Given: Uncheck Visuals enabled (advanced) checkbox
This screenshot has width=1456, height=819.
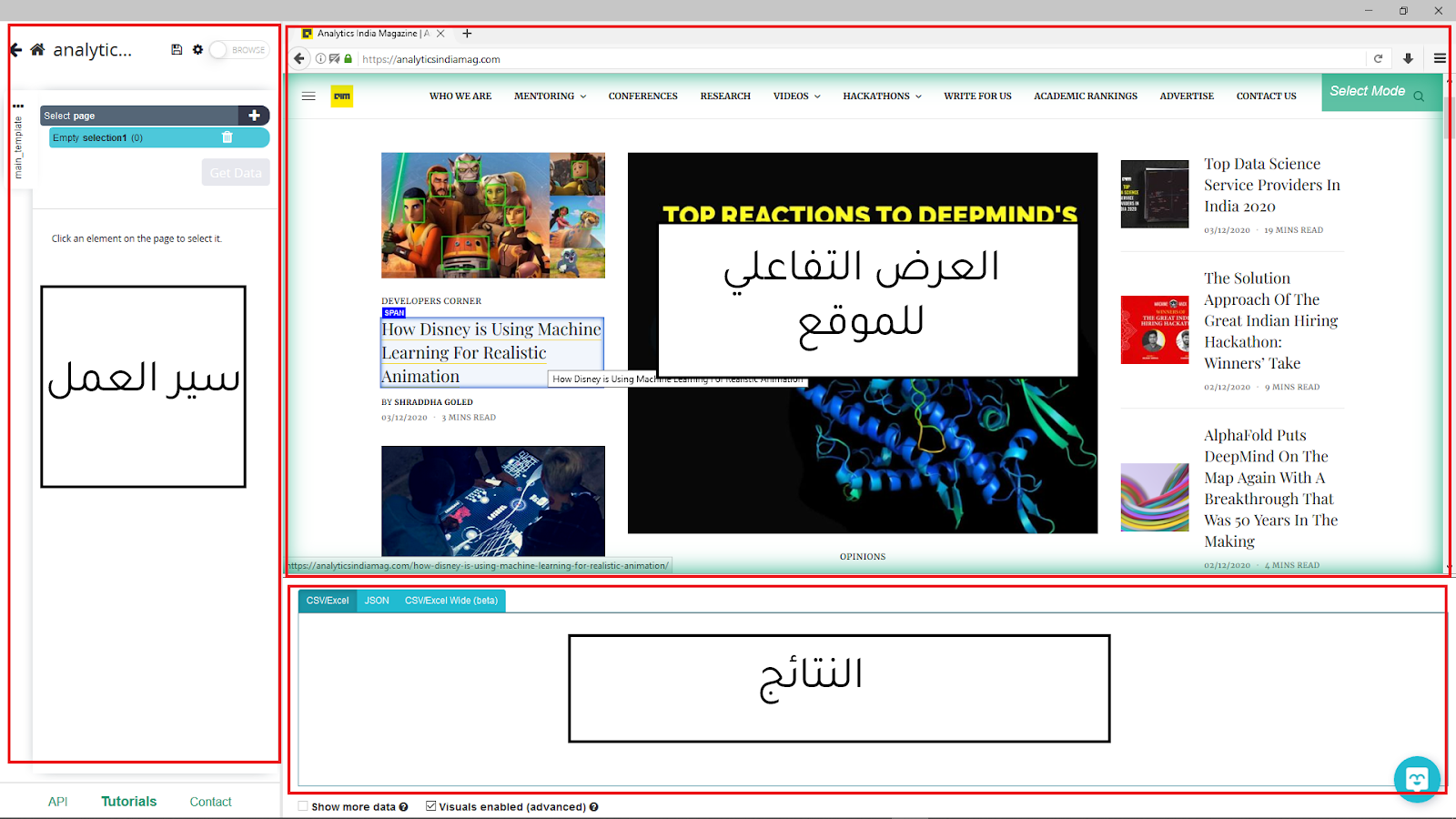Looking at the screenshot, I should (430, 806).
